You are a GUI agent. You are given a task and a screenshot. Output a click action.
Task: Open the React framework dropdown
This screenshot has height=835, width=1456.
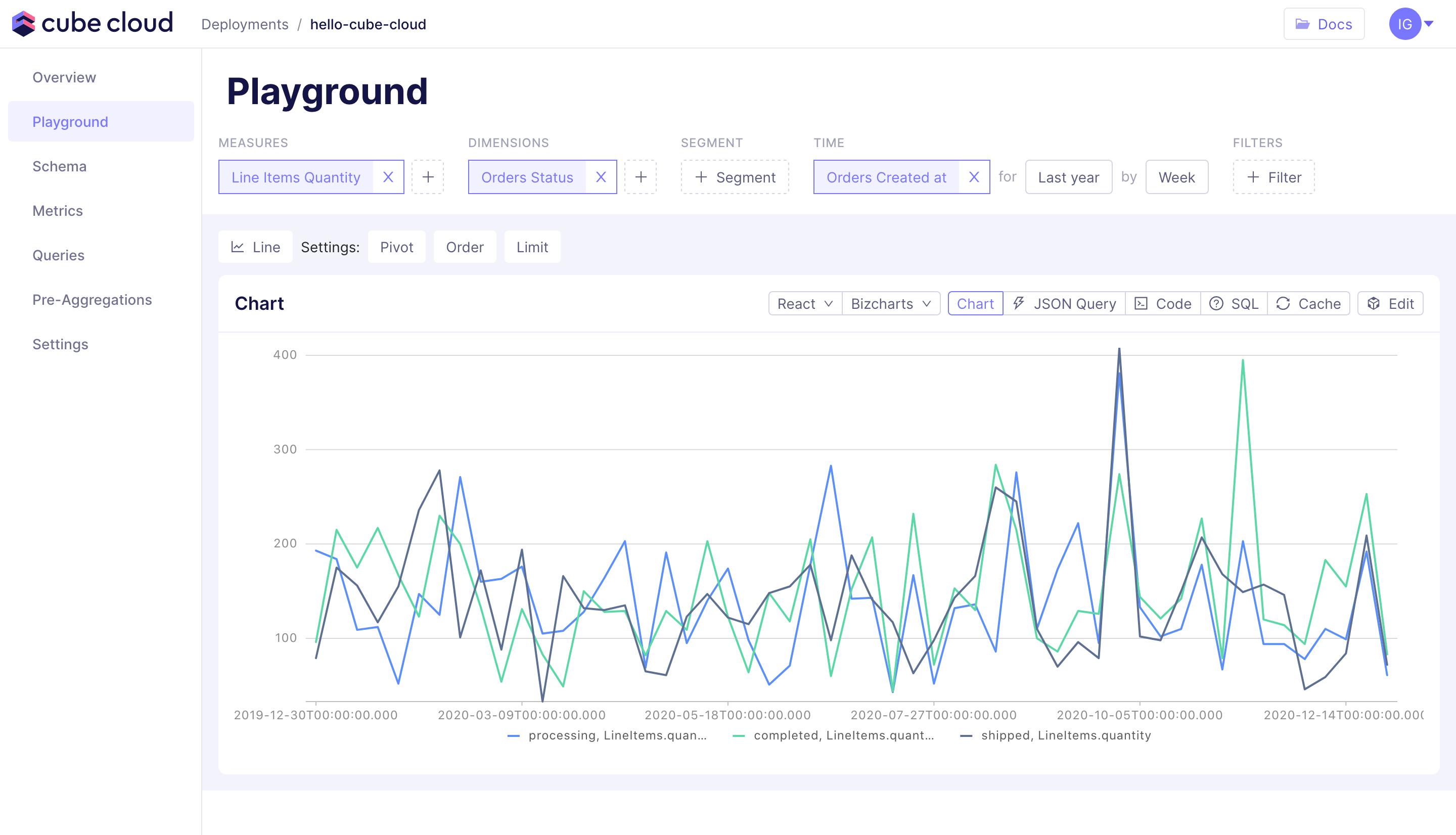pos(804,303)
